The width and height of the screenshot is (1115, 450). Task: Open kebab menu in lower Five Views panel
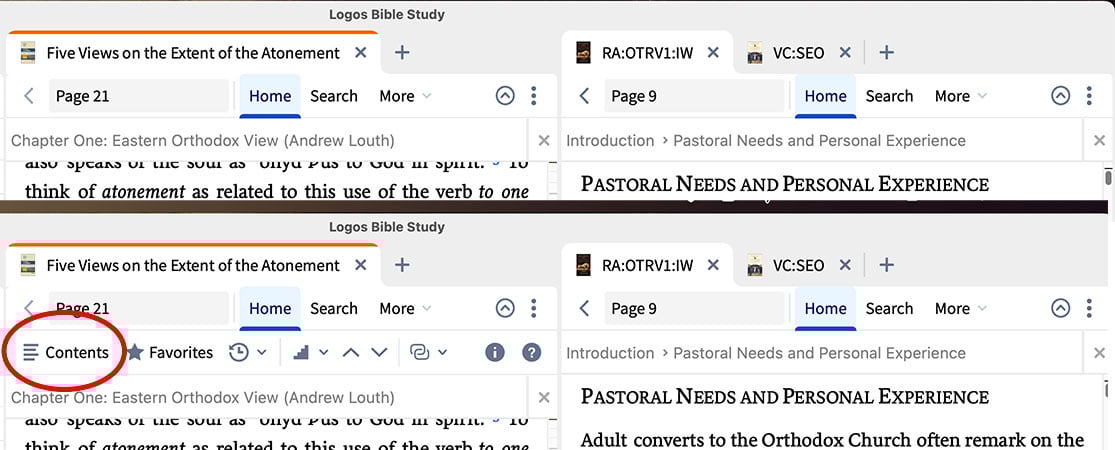534,309
